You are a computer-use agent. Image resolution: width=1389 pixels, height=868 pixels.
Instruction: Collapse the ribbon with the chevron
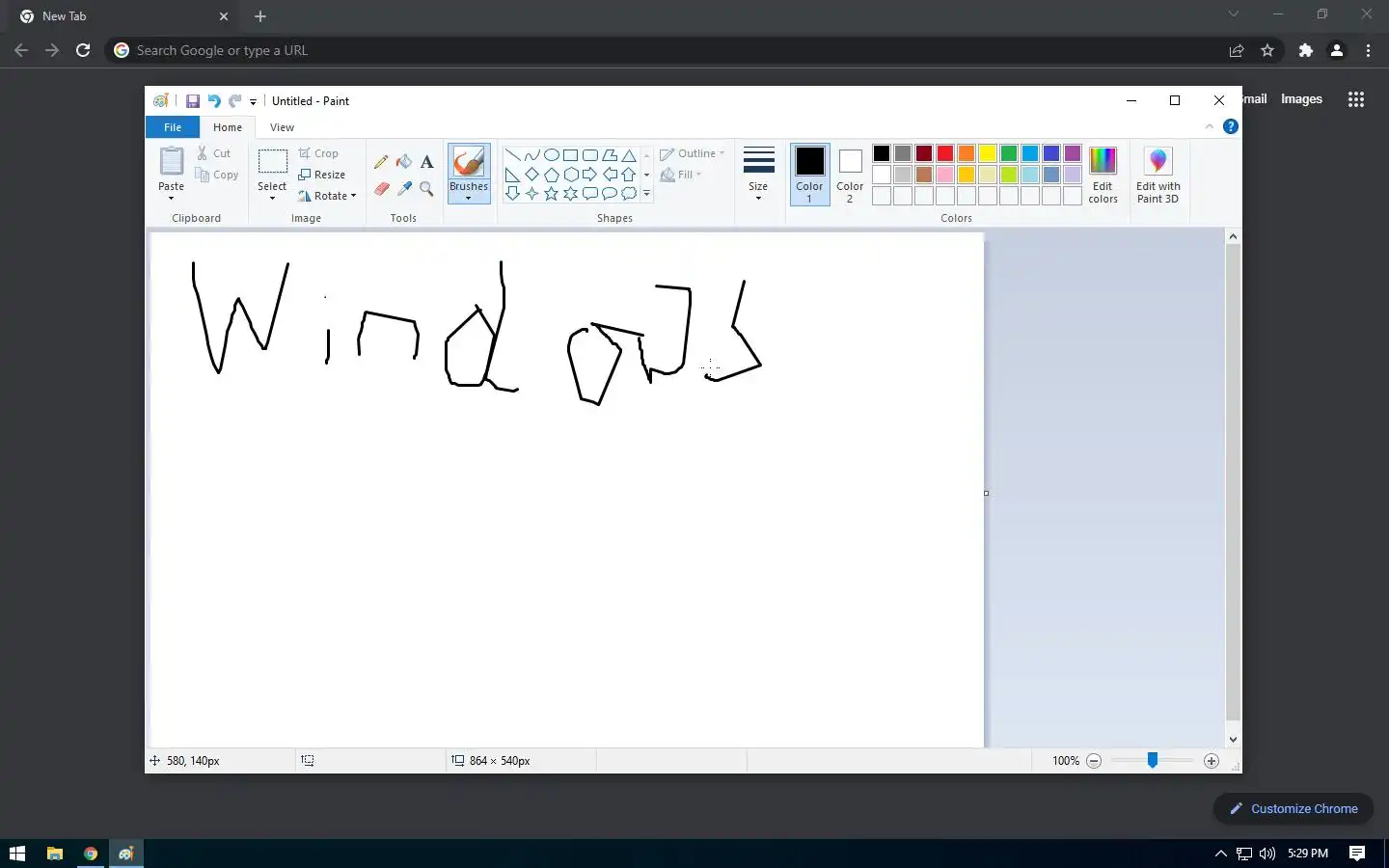click(x=1210, y=126)
